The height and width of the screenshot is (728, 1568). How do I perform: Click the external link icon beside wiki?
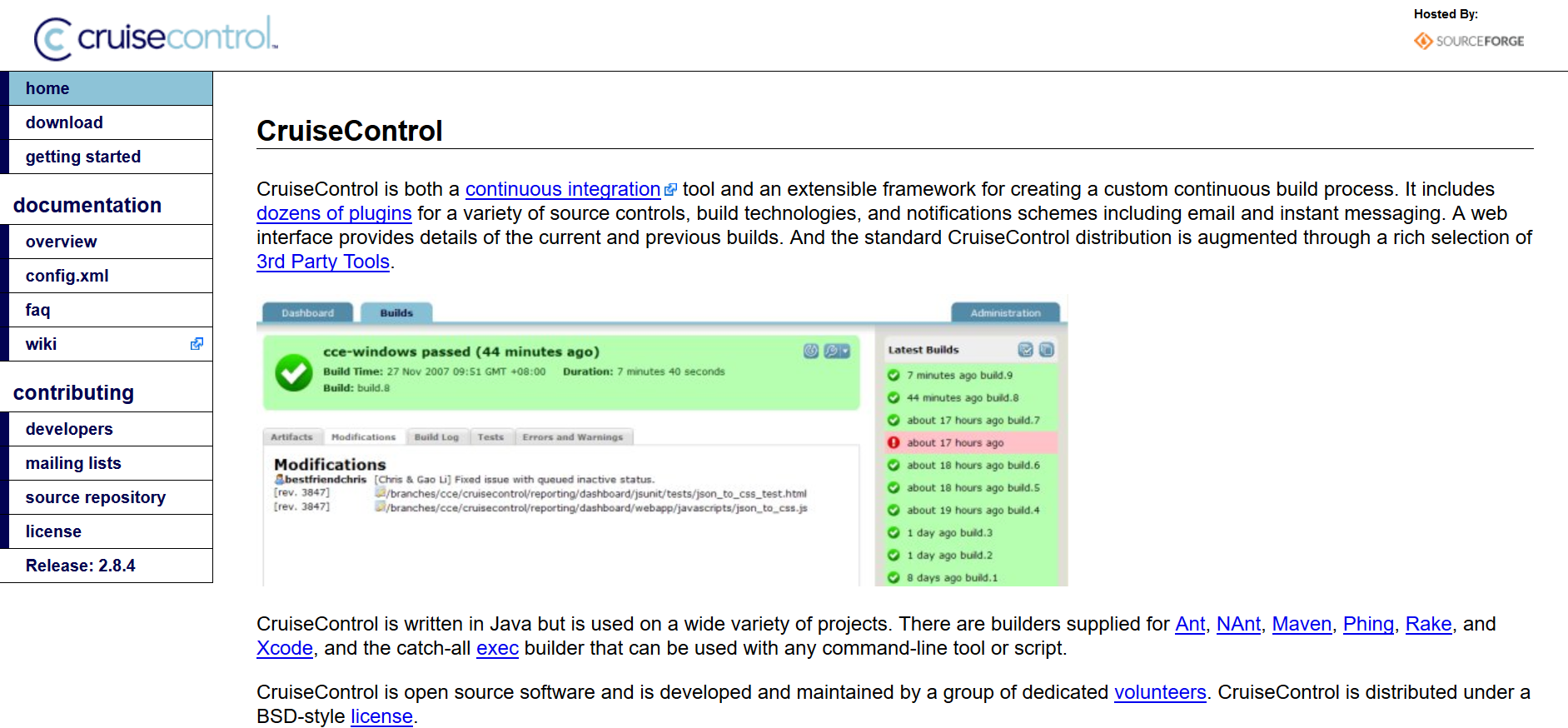197,344
